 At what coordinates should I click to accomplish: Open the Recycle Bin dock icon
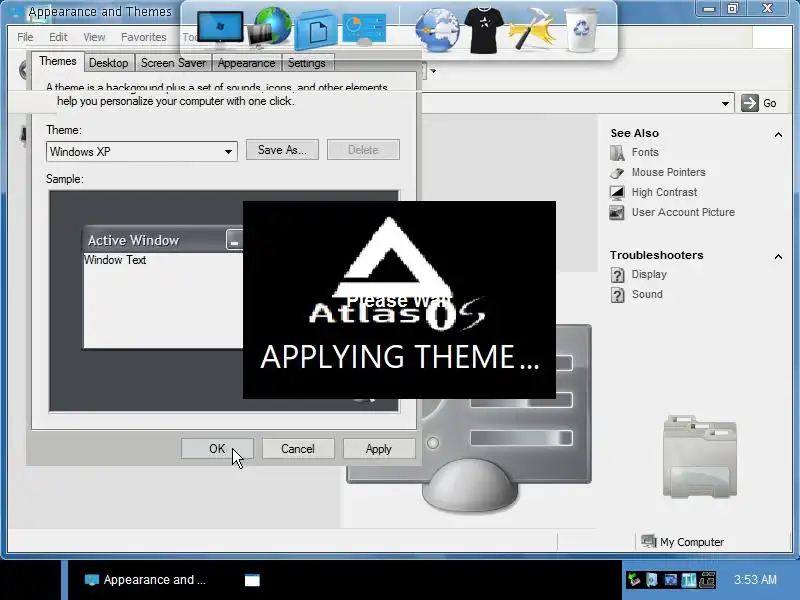581,31
